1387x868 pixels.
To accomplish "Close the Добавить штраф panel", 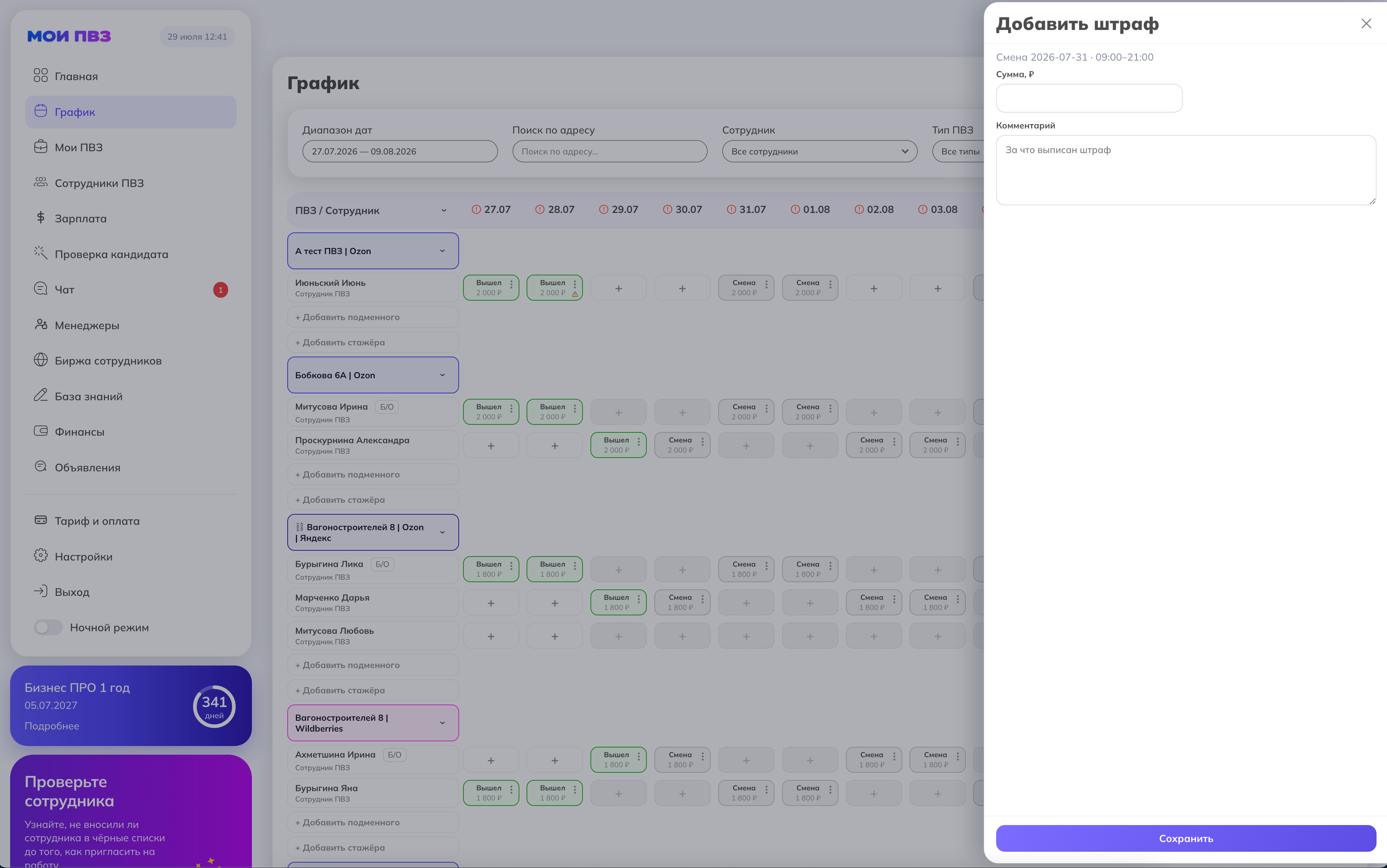I will point(1366,23).
